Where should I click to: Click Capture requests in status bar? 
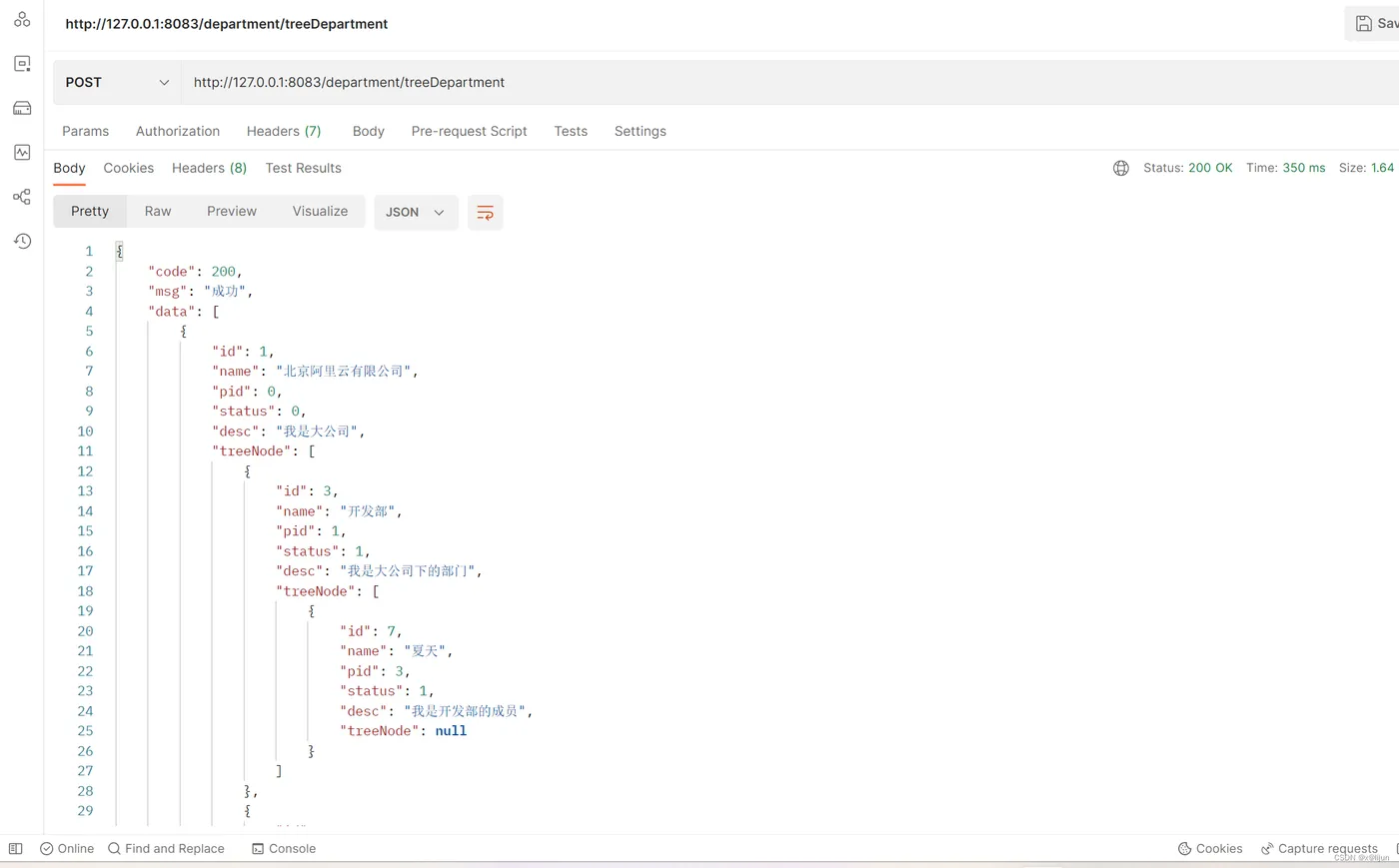pyautogui.click(x=1319, y=848)
